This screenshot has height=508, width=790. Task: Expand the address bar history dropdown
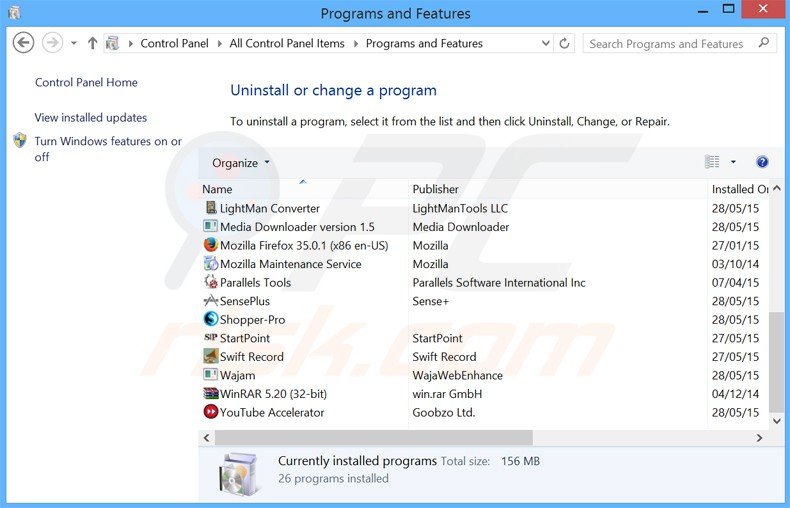pos(545,43)
